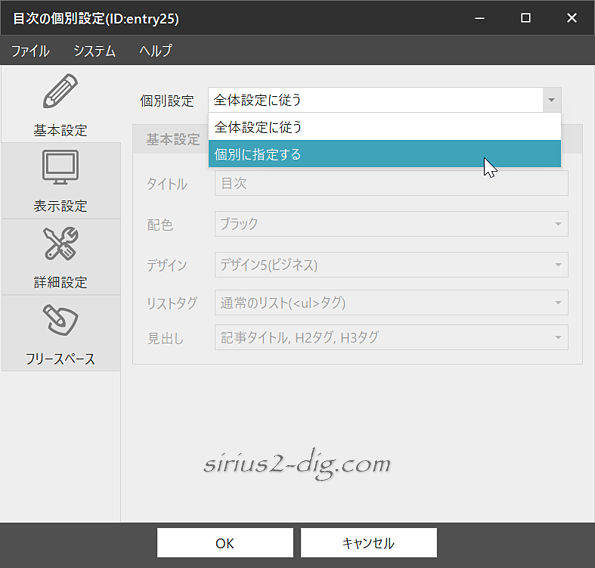Viewport: 595px width, 568px height.
Task: Select 個別に指定する in the dropdown list
Action: tap(384, 154)
